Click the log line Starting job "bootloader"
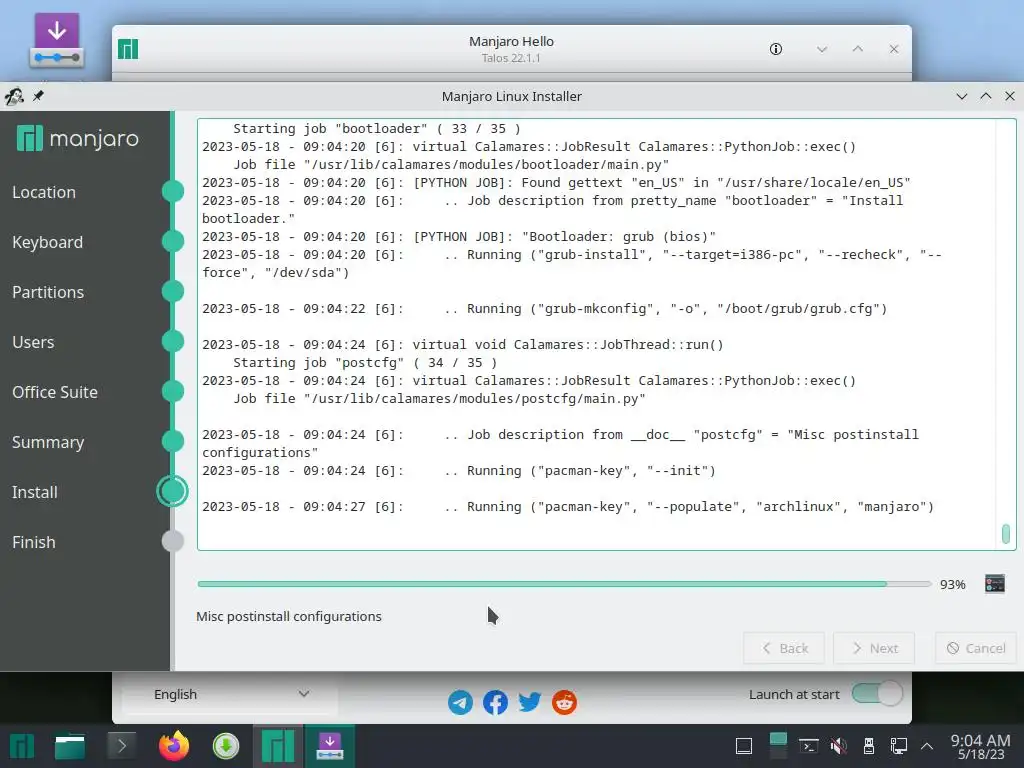 pyautogui.click(x=377, y=129)
